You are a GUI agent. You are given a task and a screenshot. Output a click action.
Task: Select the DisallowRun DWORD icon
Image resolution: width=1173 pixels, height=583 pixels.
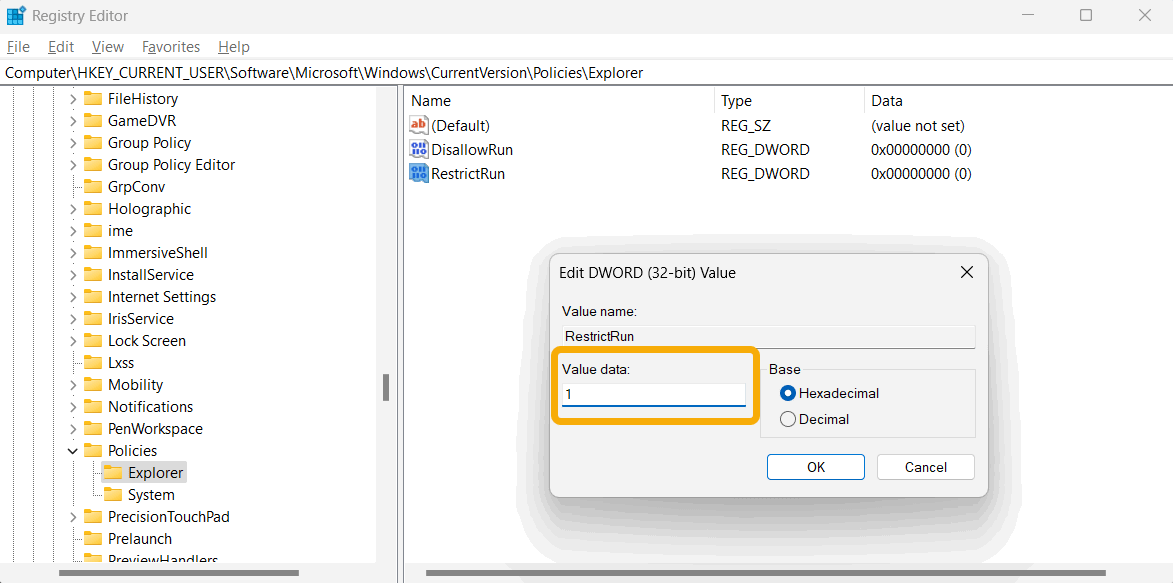pyautogui.click(x=418, y=149)
